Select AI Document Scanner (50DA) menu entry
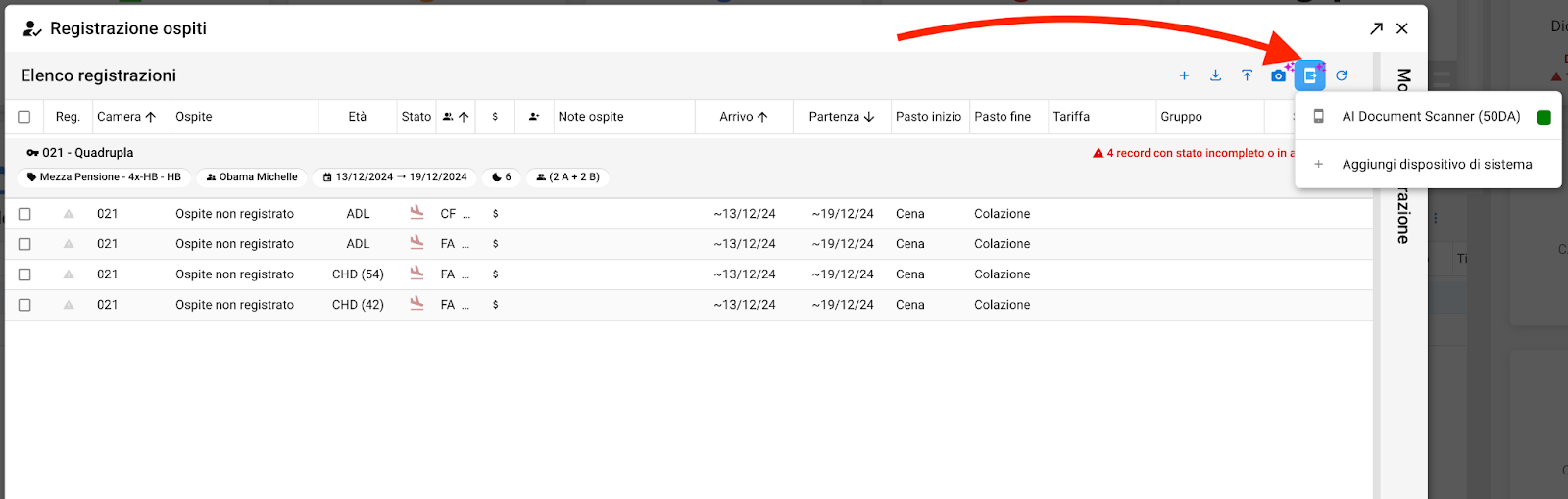 [1430, 116]
